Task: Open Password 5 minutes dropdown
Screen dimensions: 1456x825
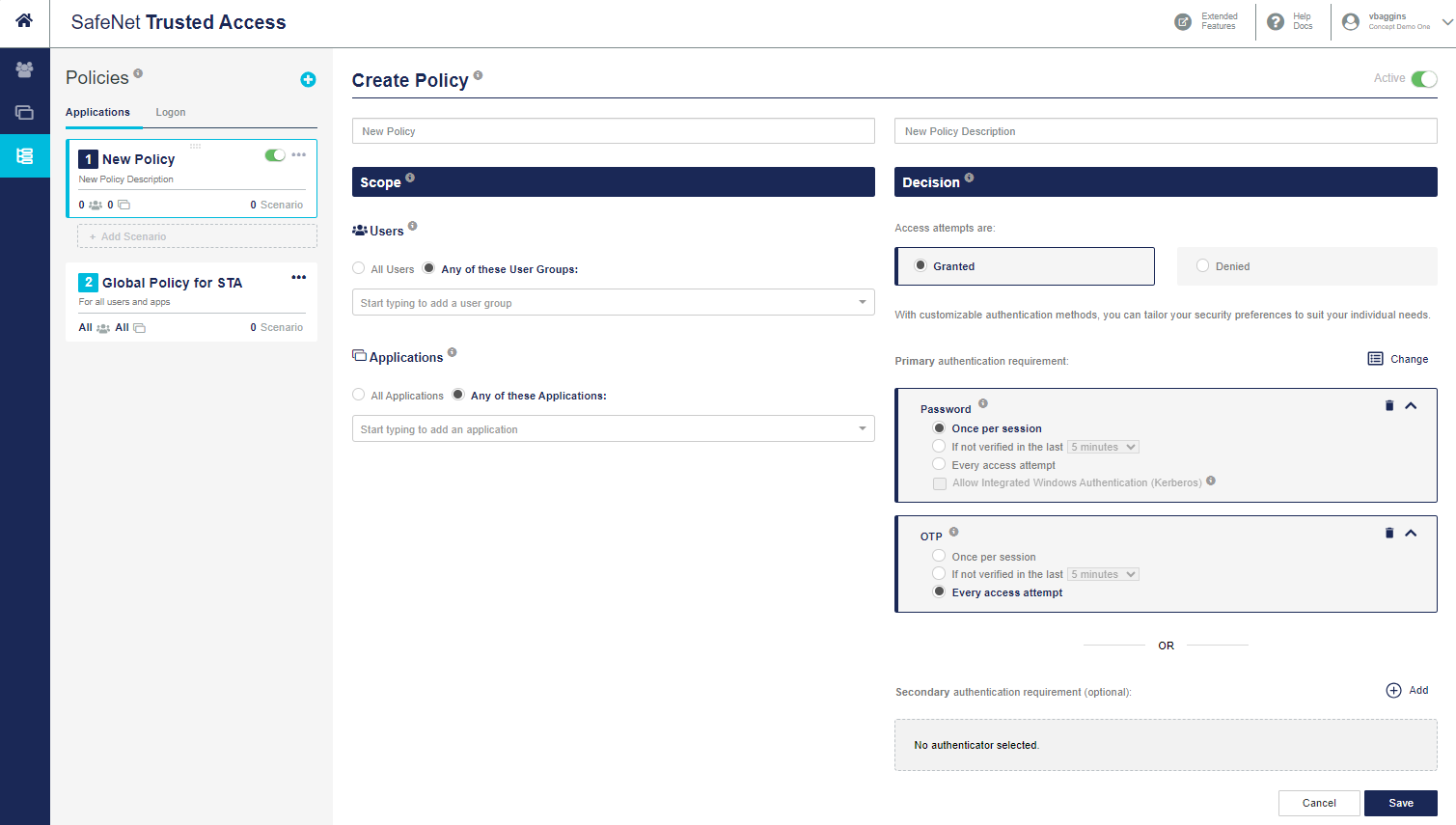Action: coord(1104,447)
